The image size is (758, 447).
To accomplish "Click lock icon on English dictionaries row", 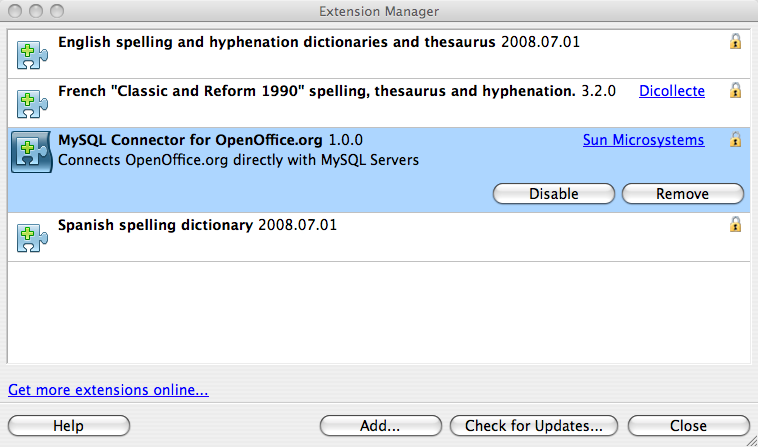I will (735, 42).
